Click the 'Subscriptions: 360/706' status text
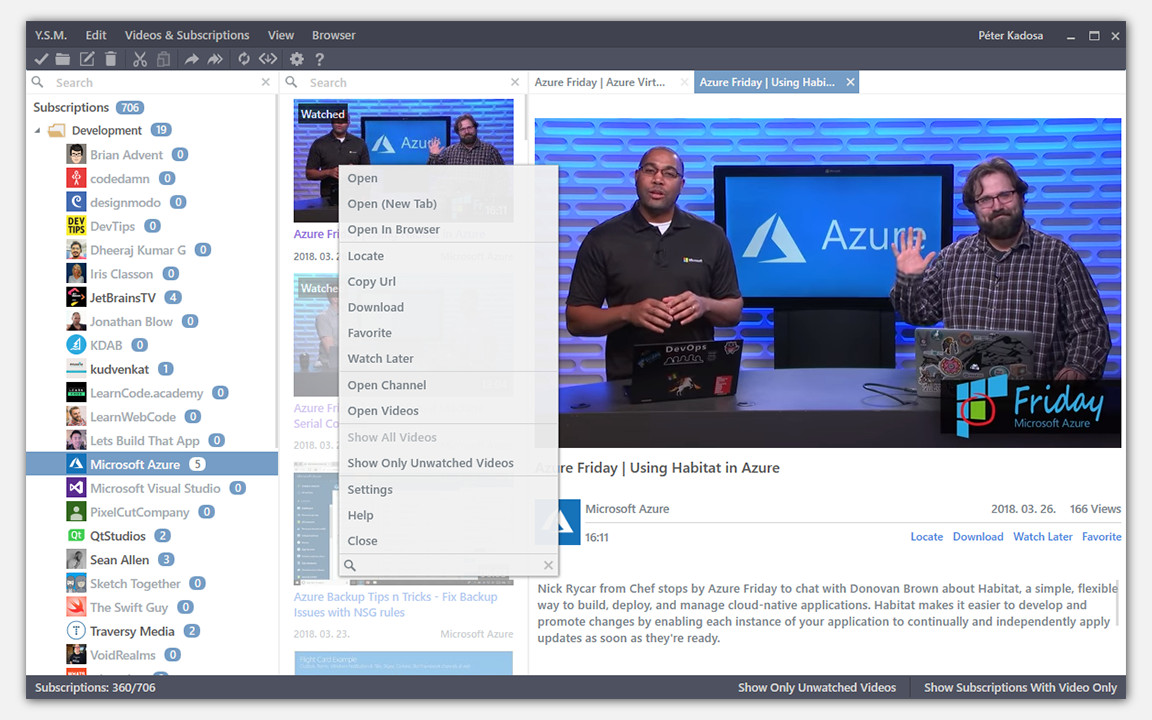Image resolution: width=1152 pixels, height=720 pixels. point(95,688)
